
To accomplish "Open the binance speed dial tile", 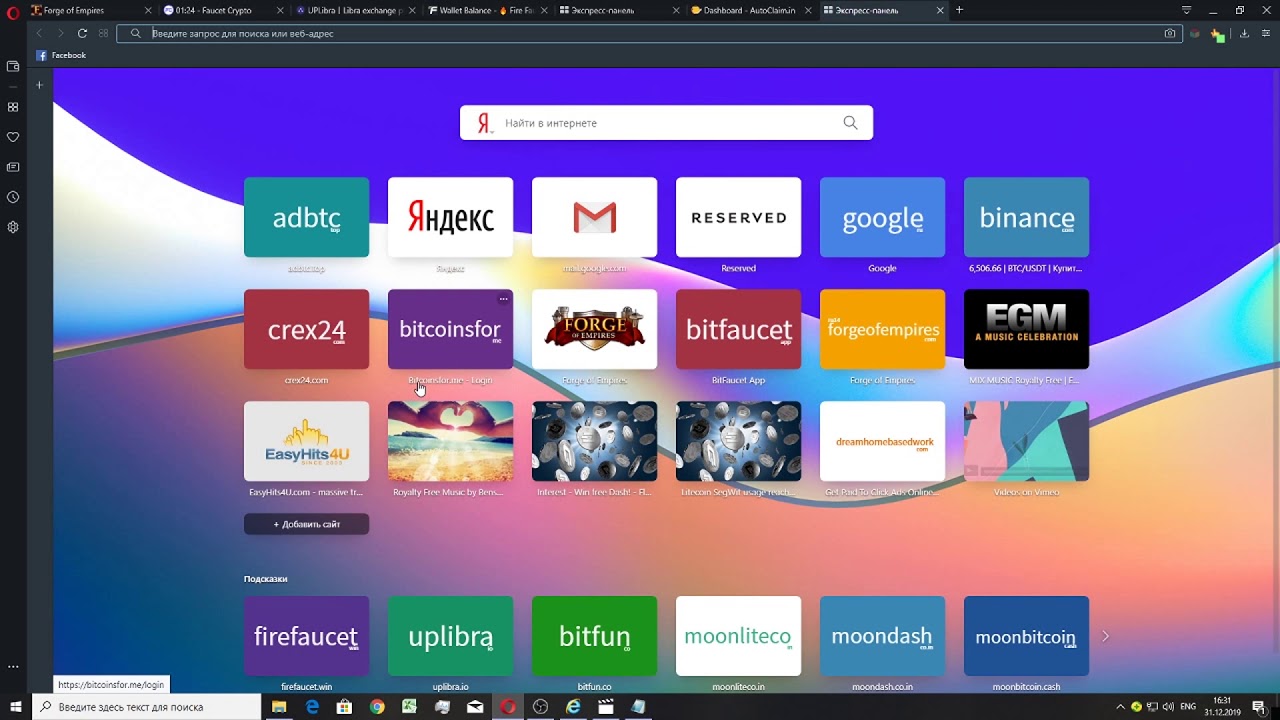I will click(1026, 217).
